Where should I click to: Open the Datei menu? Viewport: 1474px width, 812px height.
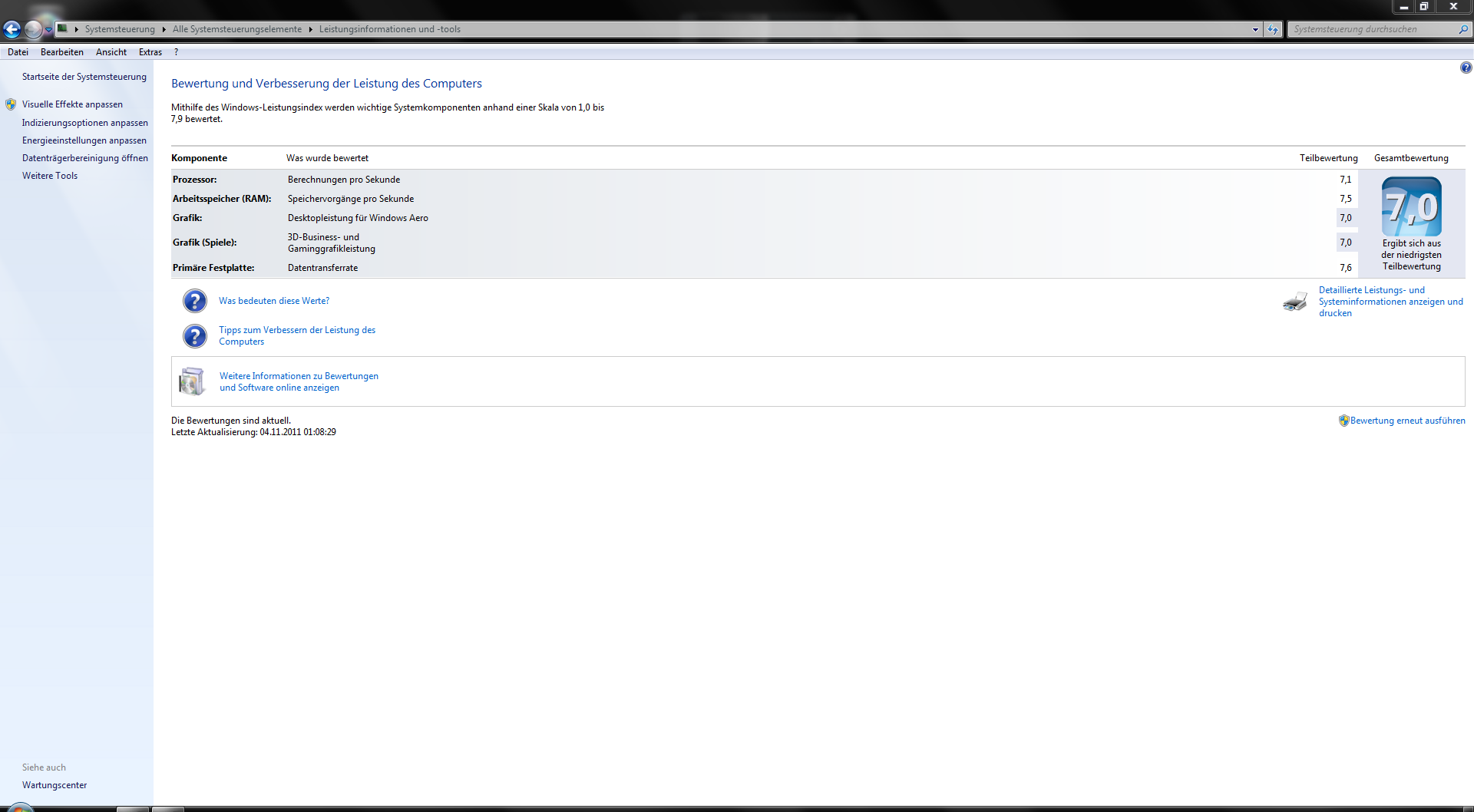tap(18, 52)
